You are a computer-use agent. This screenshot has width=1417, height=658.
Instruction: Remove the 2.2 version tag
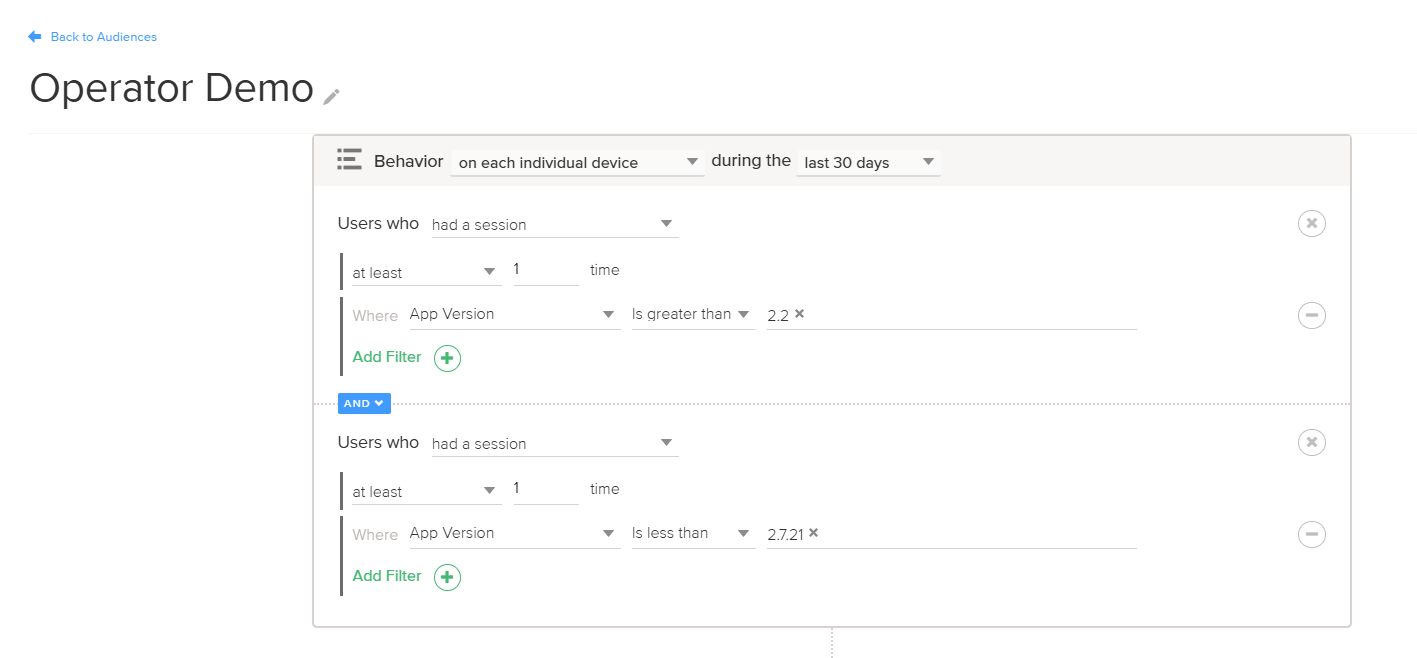[x=799, y=314]
